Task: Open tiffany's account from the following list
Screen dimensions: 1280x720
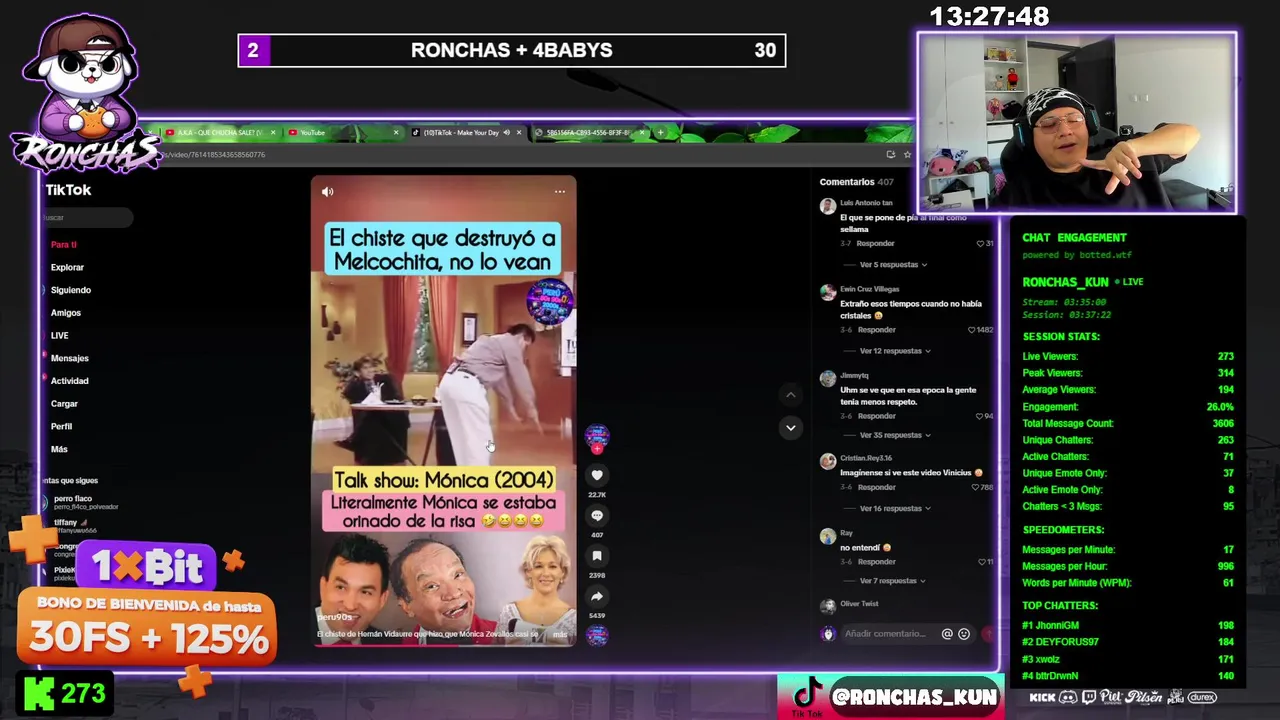Action: [75, 526]
